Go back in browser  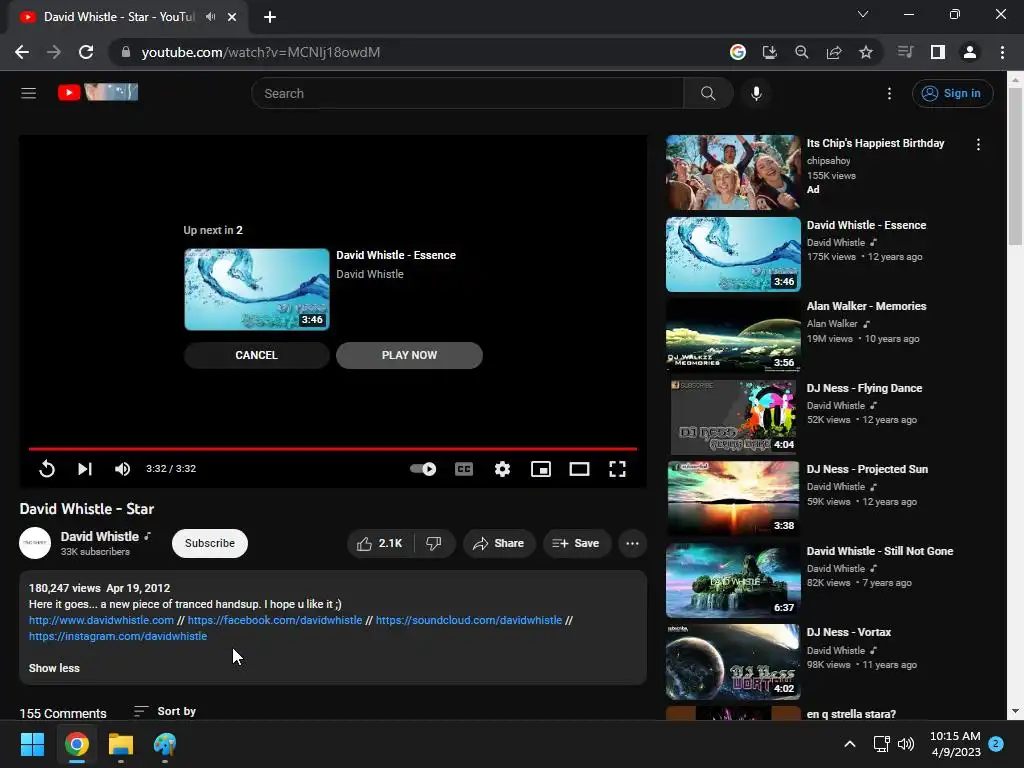(x=22, y=52)
